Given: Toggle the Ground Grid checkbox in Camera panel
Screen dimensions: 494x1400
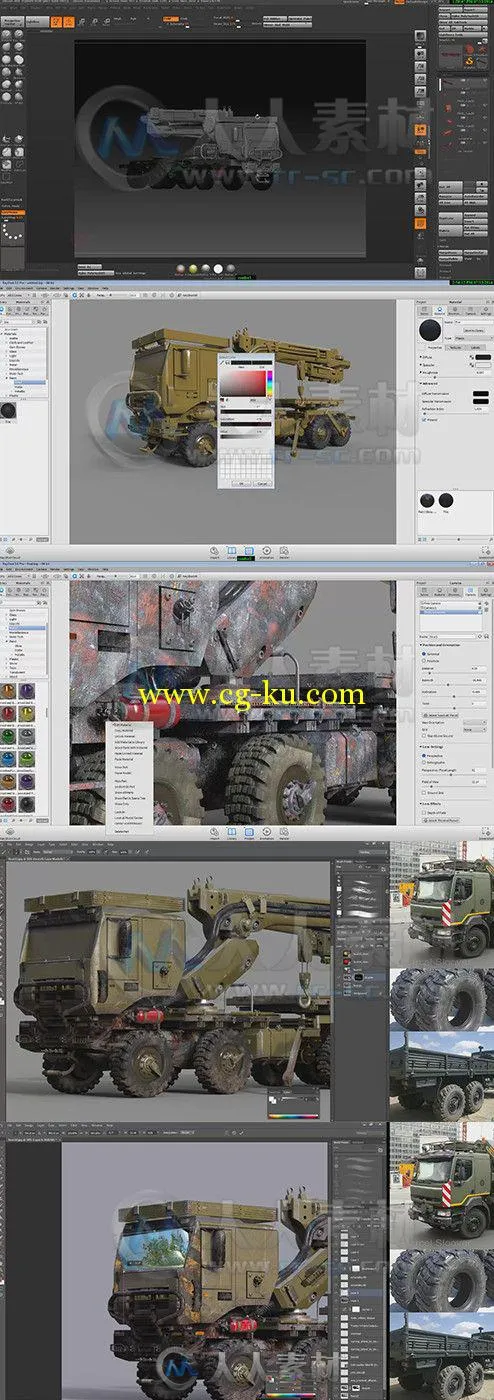Looking at the screenshot, I should tap(424, 793).
